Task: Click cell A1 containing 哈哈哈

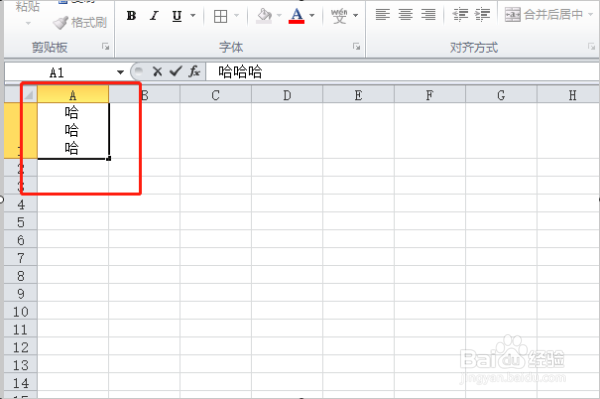Action: point(73,130)
